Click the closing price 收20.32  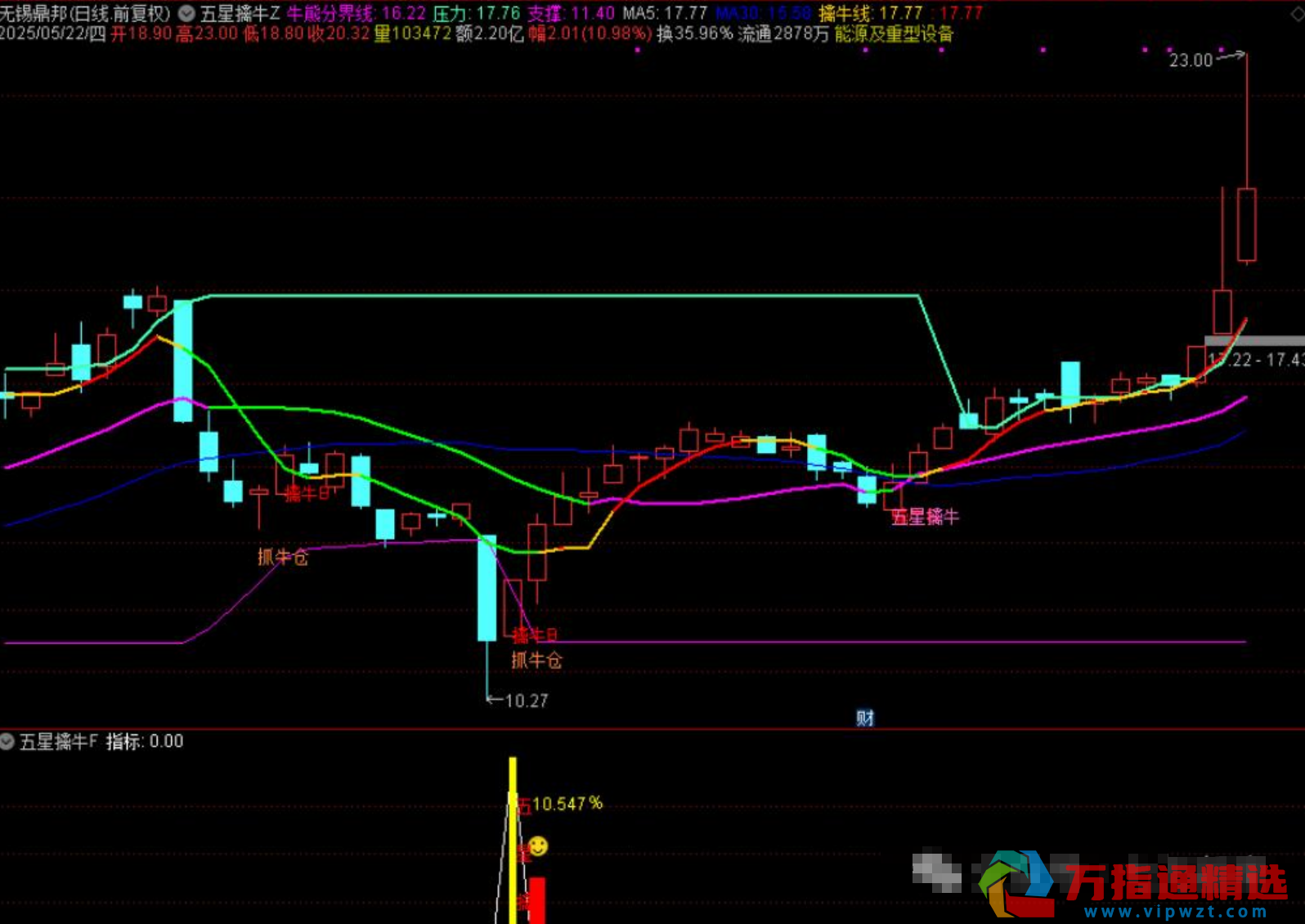tap(339, 34)
